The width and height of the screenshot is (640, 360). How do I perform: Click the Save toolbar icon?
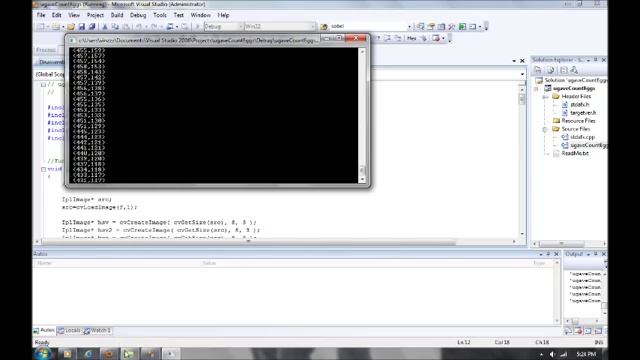coord(82,27)
